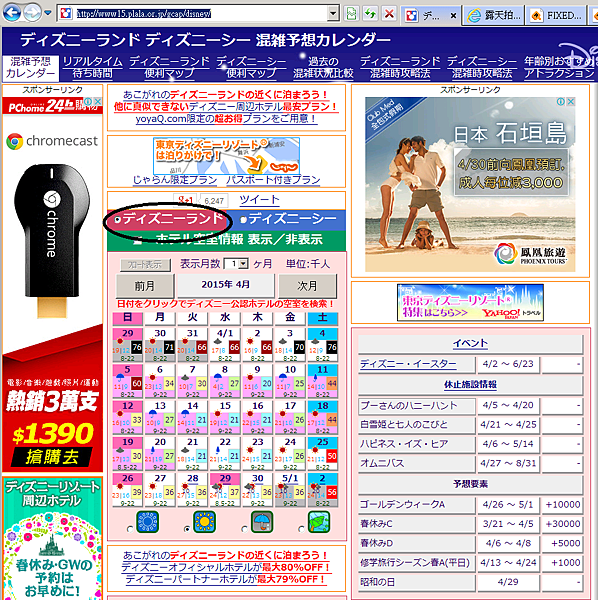
Task: Select the green typhoon weather icon
Action: coord(319,522)
